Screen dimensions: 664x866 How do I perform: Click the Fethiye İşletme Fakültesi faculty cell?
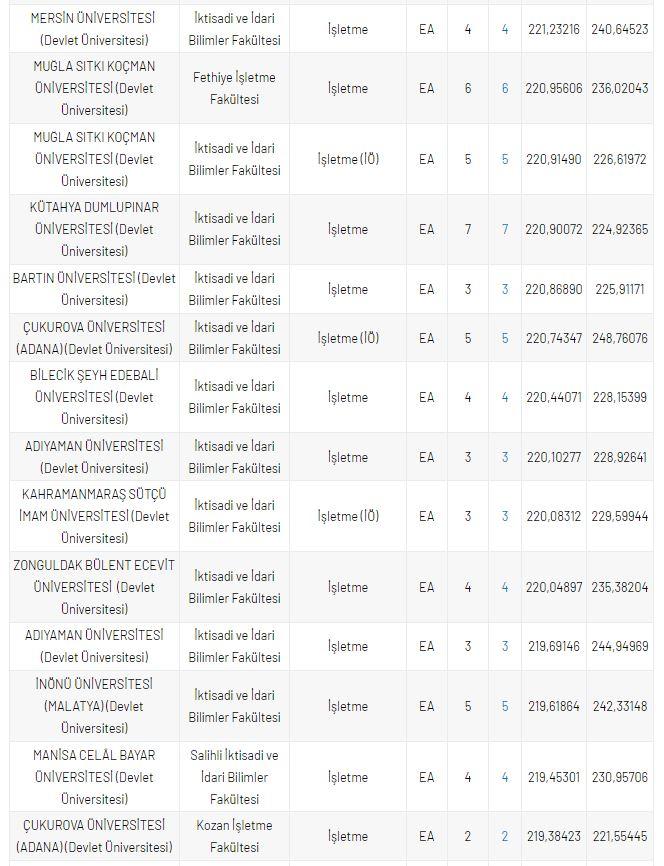coord(235,89)
